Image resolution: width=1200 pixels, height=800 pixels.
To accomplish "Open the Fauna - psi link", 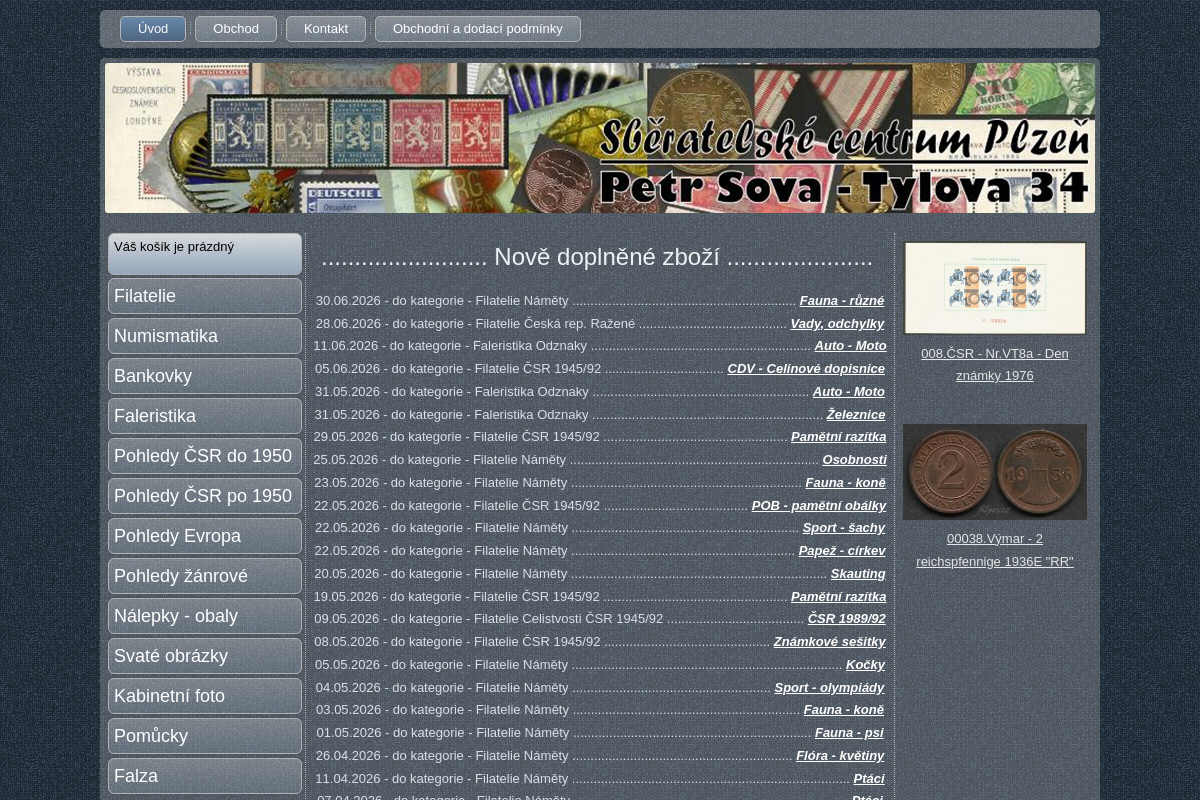I will click(x=849, y=733).
